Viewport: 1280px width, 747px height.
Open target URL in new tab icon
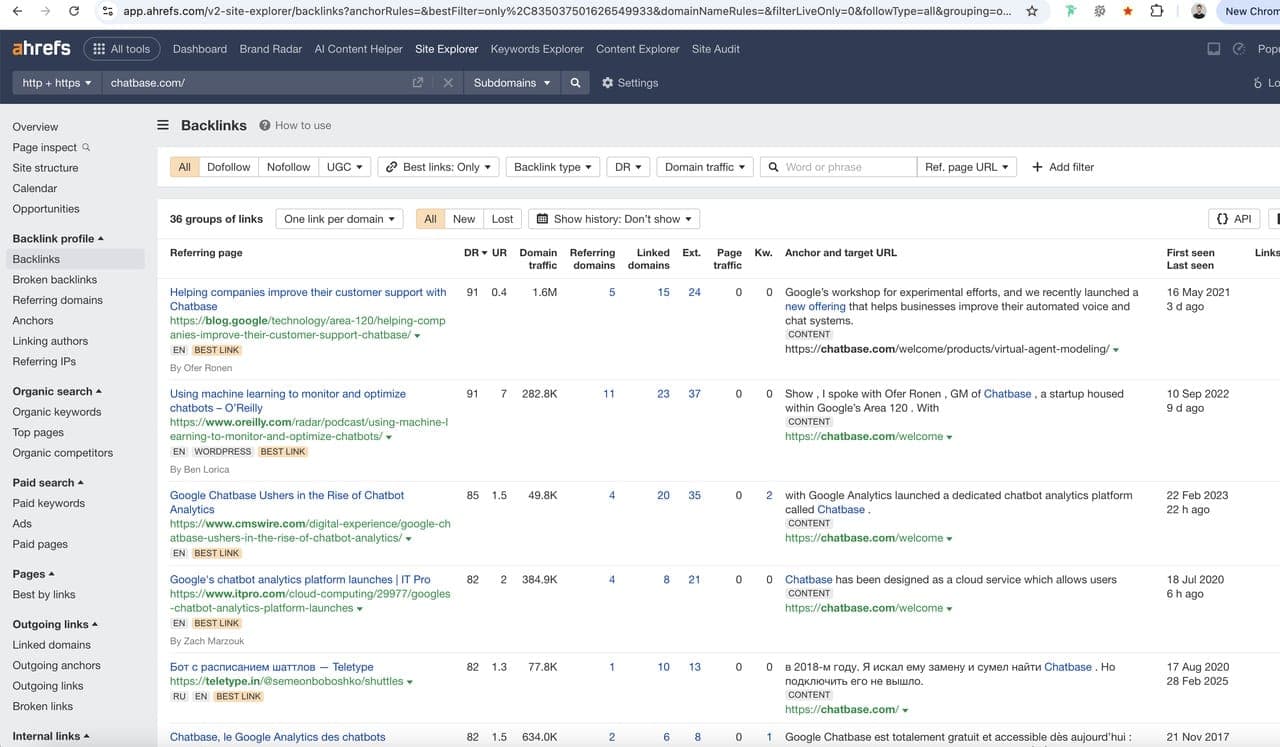click(x=418, y=83)
